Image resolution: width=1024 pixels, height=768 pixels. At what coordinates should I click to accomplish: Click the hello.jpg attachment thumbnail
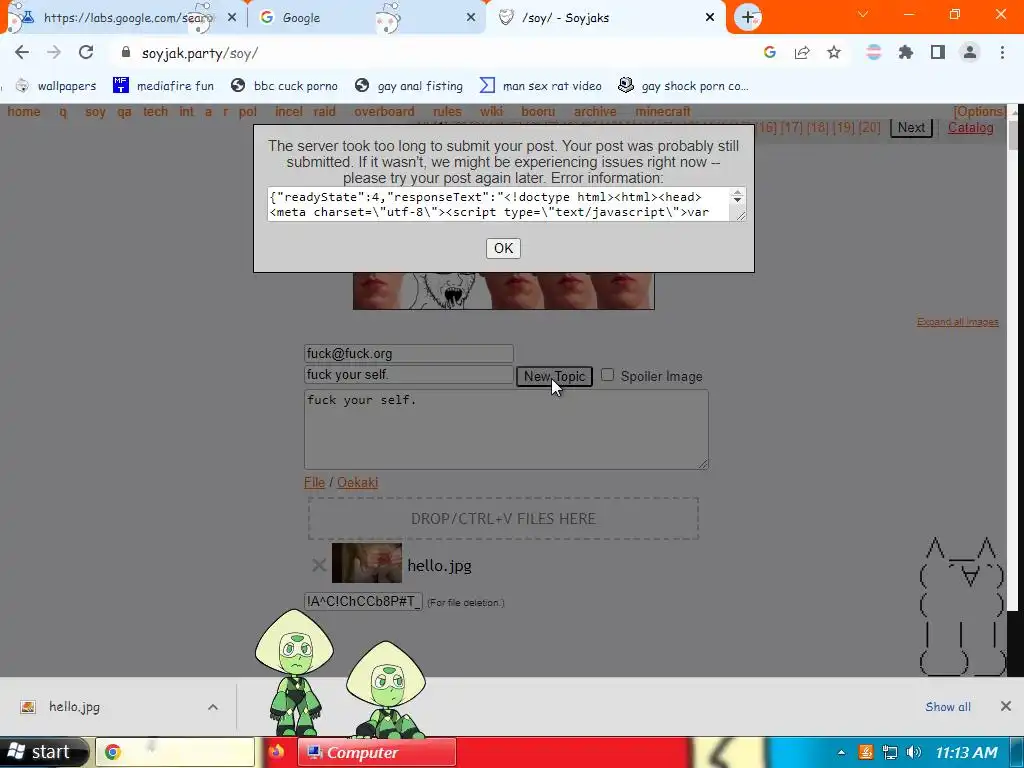coord(367,563)
